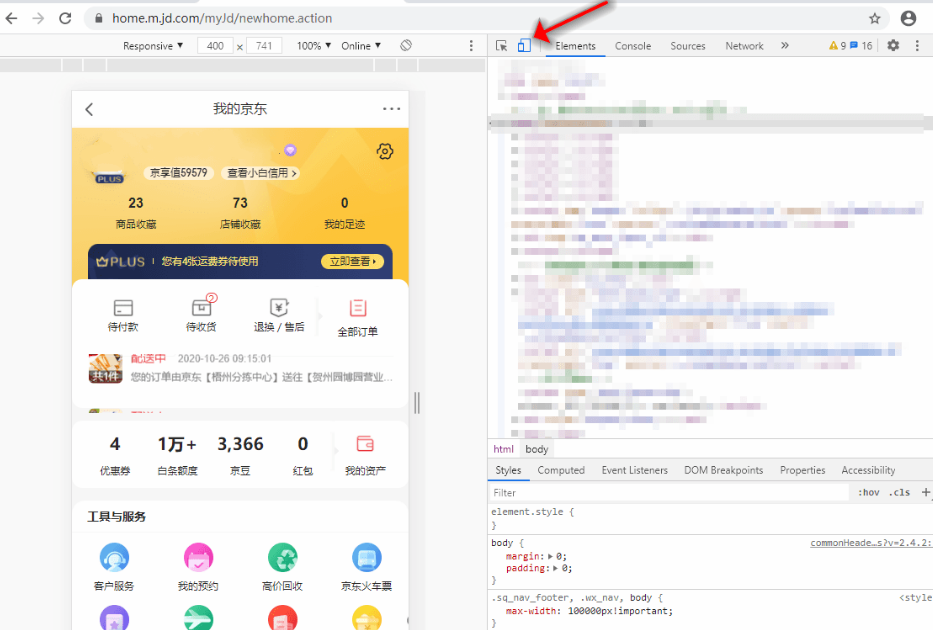This screenshot has width=933, height=630.
Task: Activate the inspect element picker icon
Action: tap(502, 46)
